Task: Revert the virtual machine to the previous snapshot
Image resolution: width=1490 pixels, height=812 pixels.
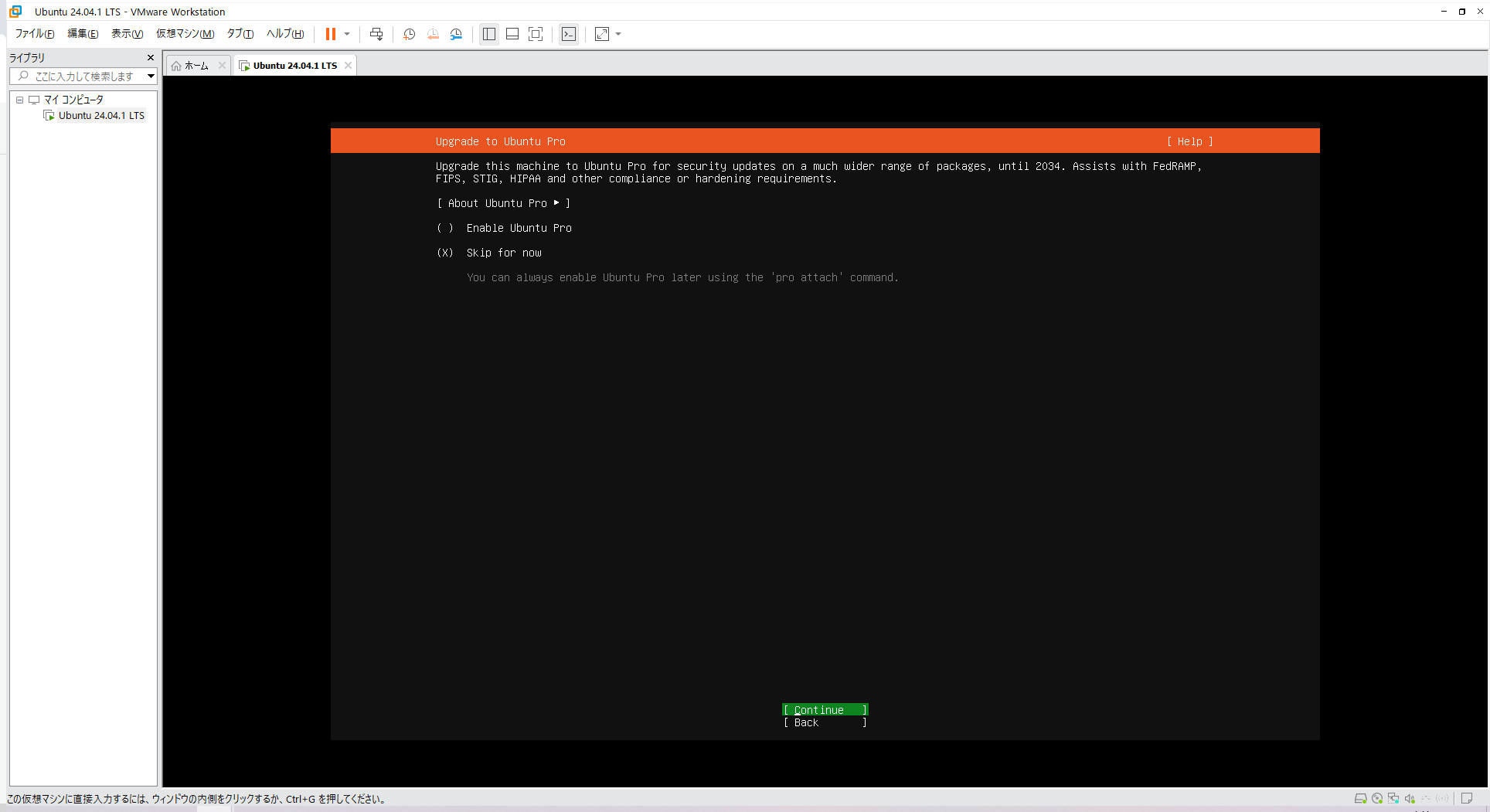Action: (x=433, y=34)
